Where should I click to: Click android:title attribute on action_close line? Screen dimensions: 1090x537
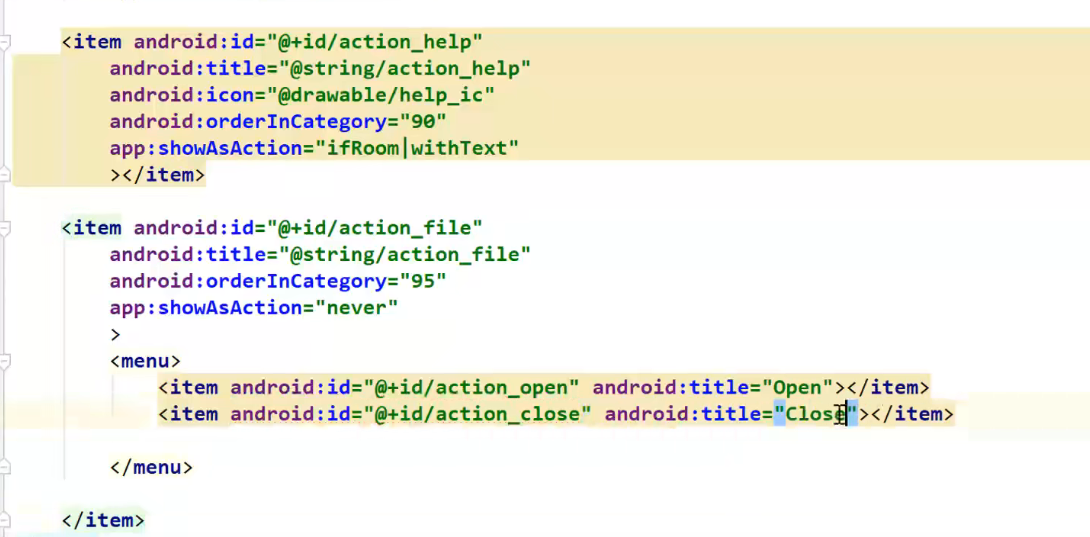tap(683, 415)
